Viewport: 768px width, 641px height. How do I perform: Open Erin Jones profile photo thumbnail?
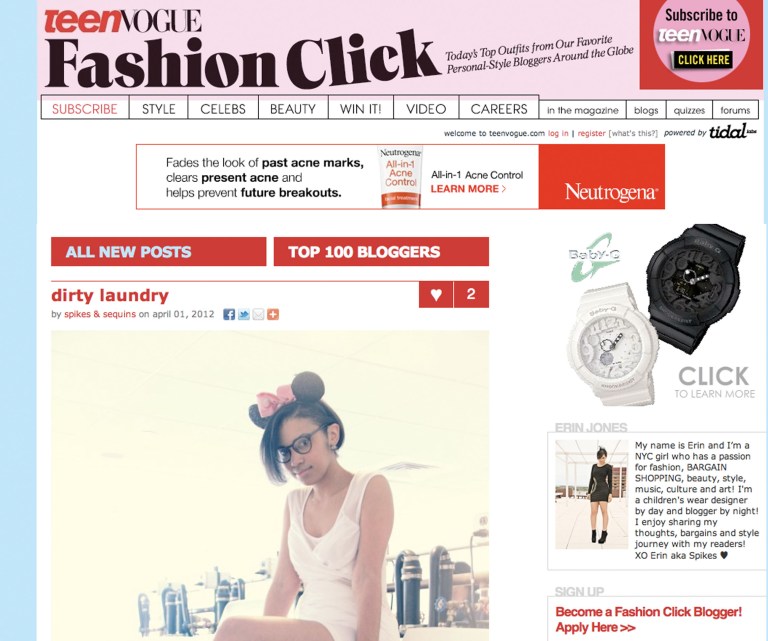coord(591,494)
